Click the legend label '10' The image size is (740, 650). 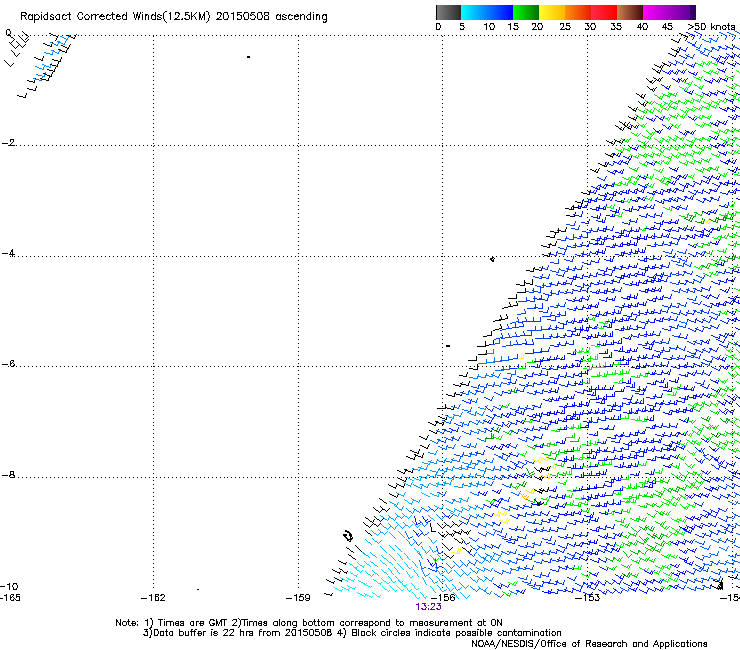(489, 26)
